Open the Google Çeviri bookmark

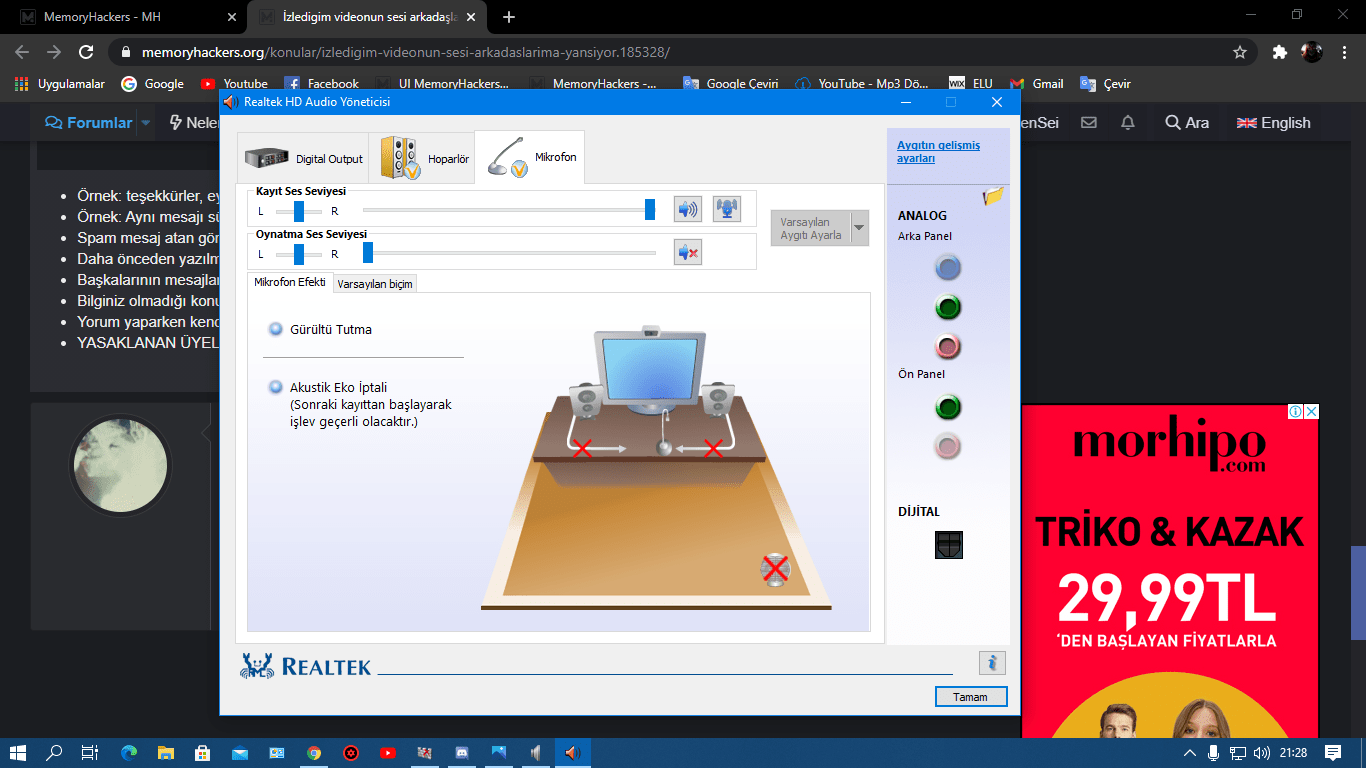click(x=730, y=84)
